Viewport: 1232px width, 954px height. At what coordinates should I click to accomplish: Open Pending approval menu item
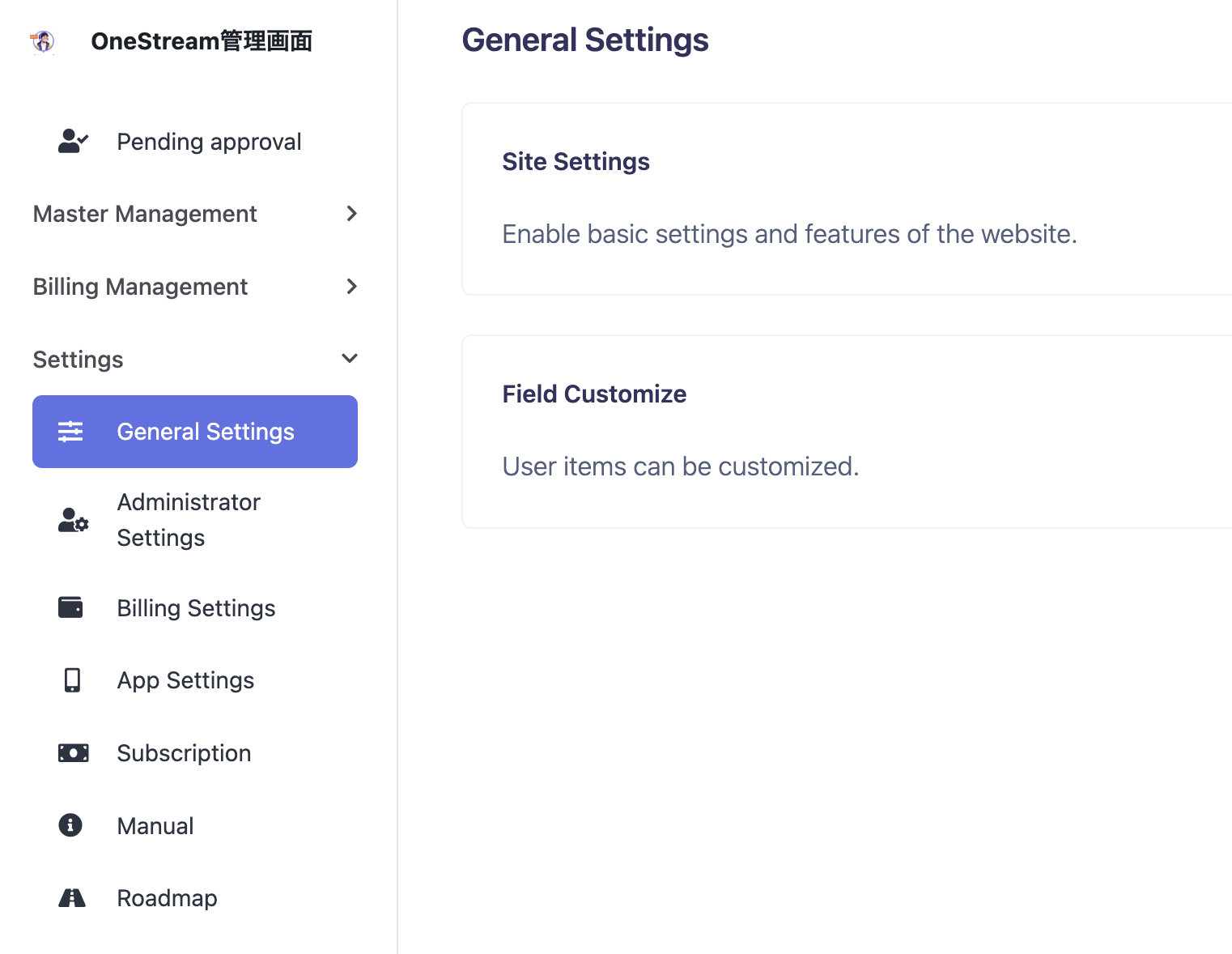tap(209, 142)
